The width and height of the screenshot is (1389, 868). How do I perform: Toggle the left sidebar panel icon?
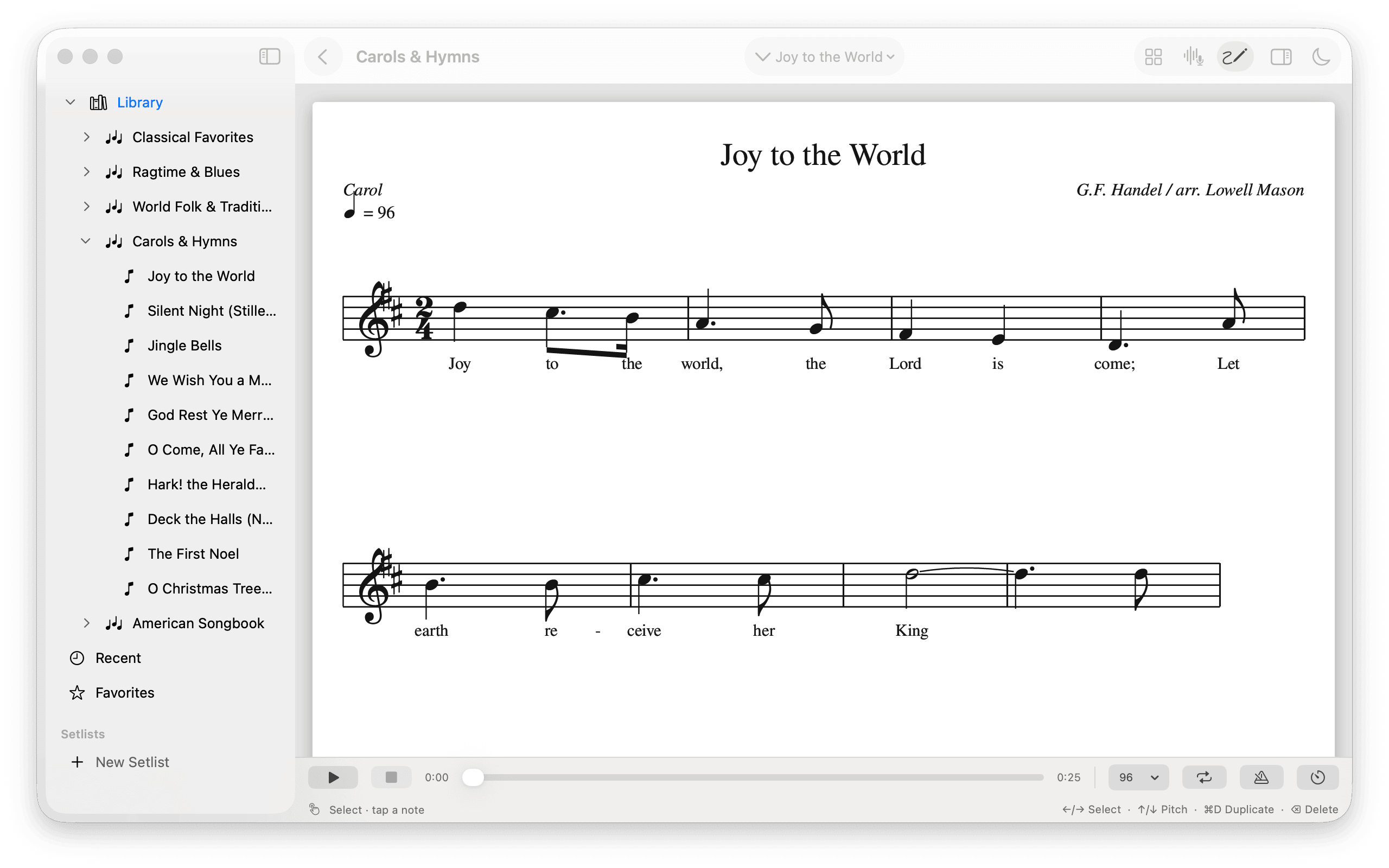click(269, 56)
